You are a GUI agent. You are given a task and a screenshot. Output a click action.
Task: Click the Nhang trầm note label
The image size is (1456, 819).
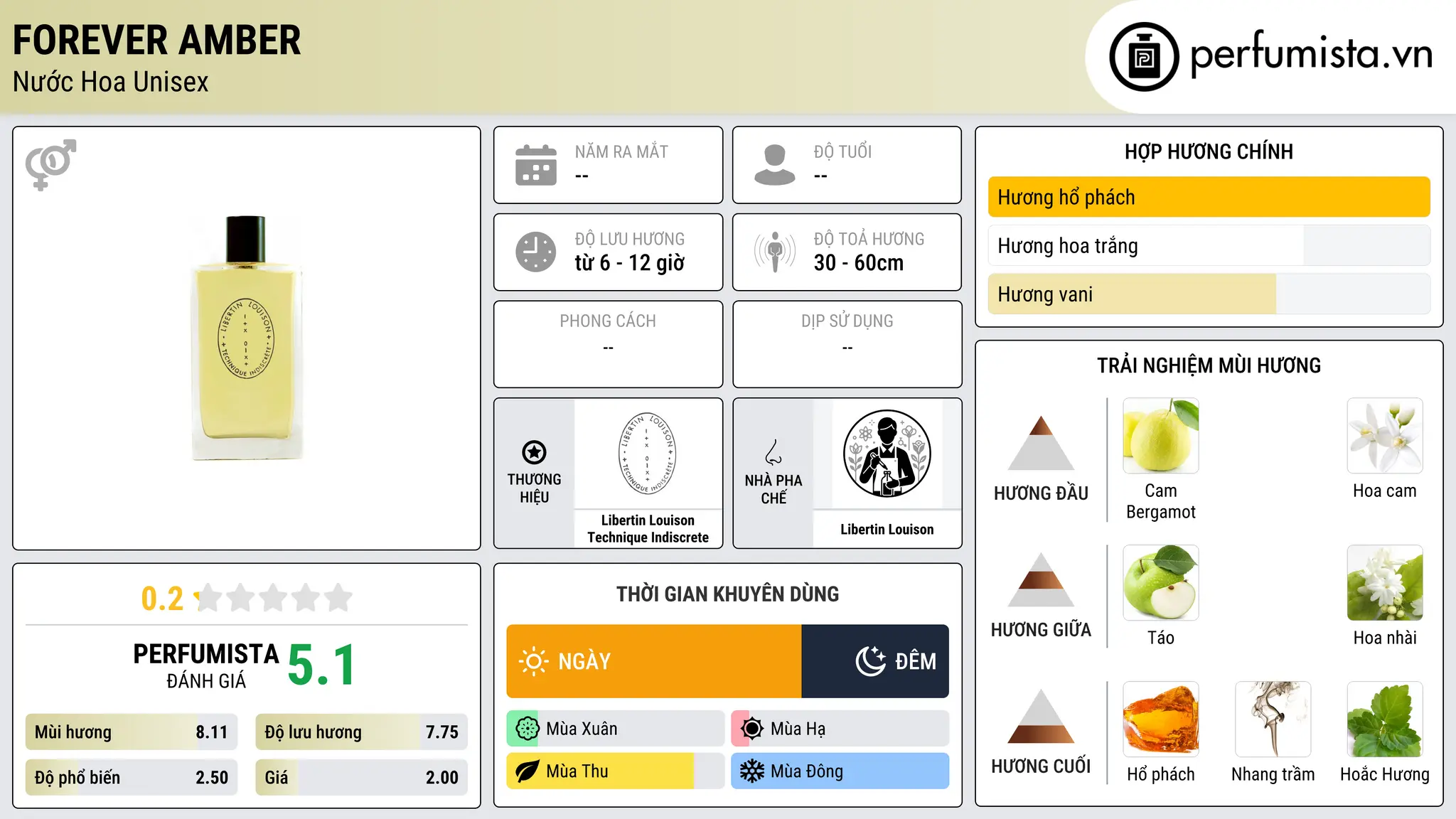[x=1273, y=775]
